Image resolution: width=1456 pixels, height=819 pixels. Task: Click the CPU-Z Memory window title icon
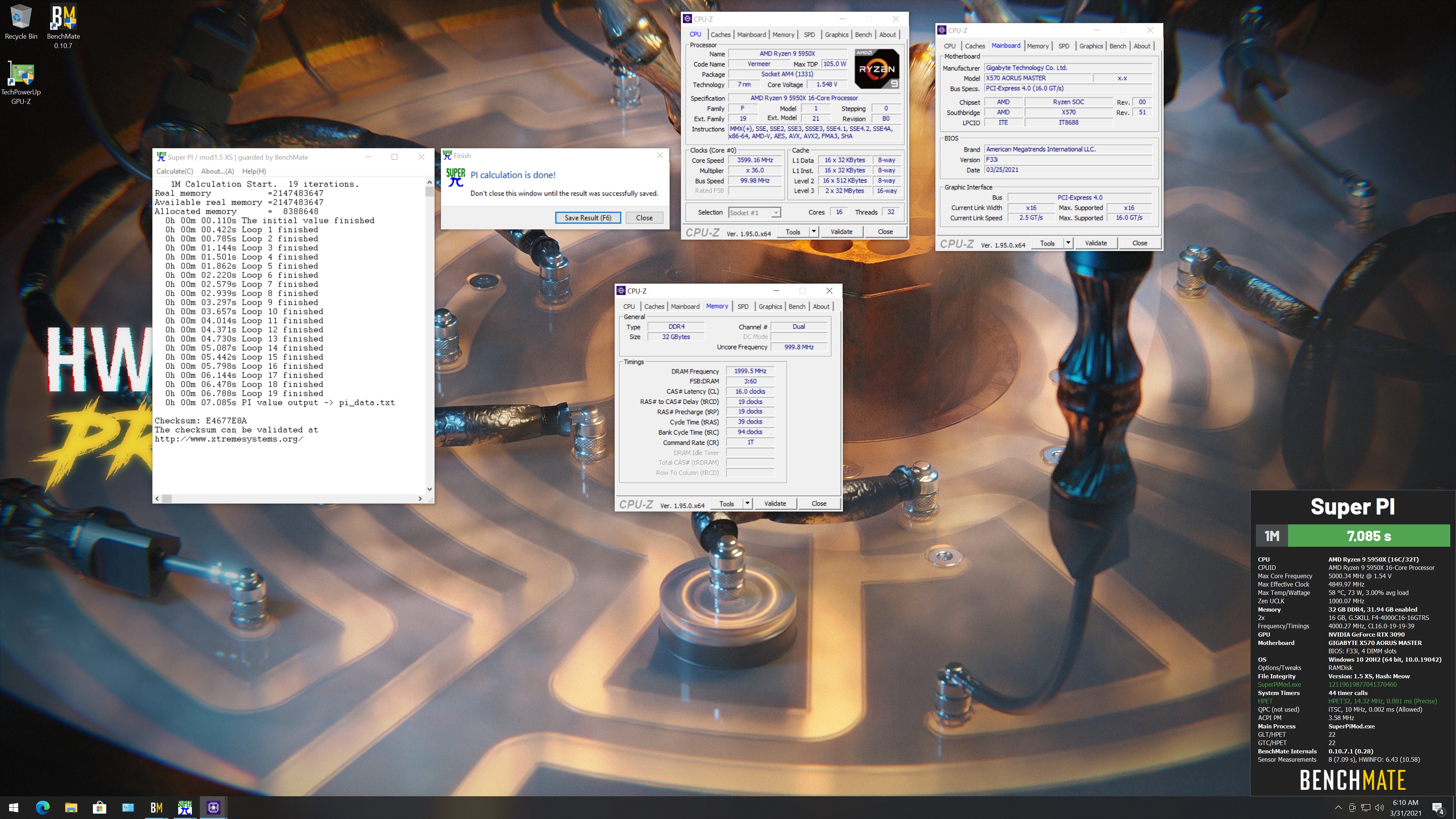coord(621,290)
